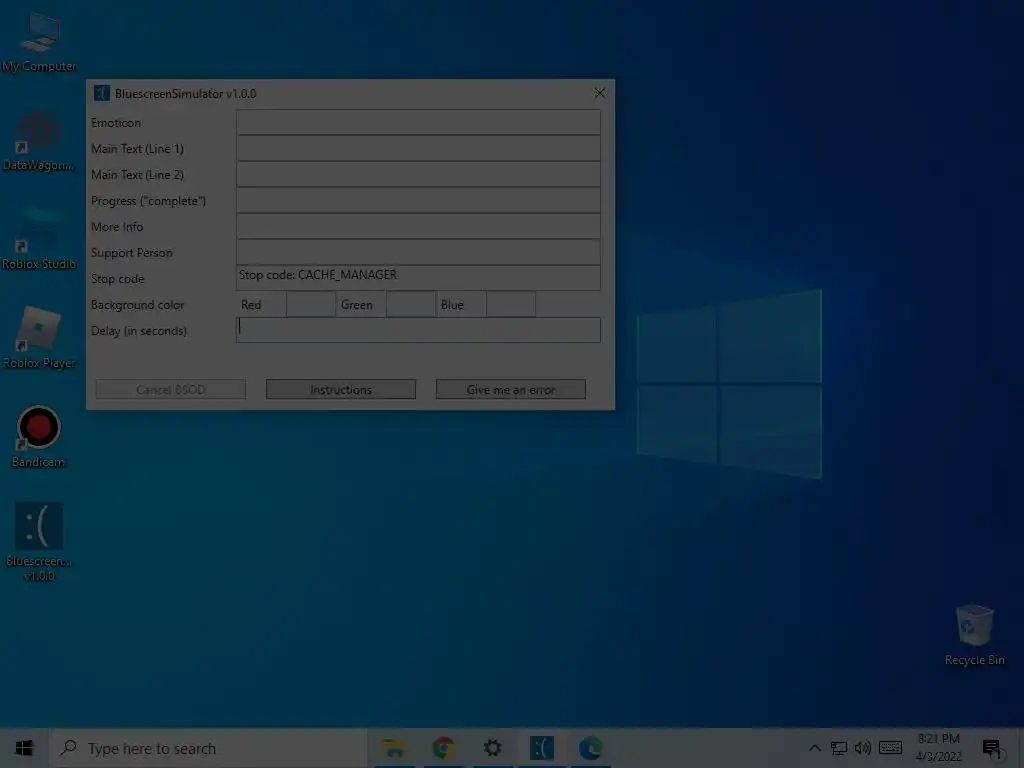Image resolution: width=1024 pixels, height=768 pixels.
Task: Close the BluescreenSimulator window
Action: tap(600, 93)
